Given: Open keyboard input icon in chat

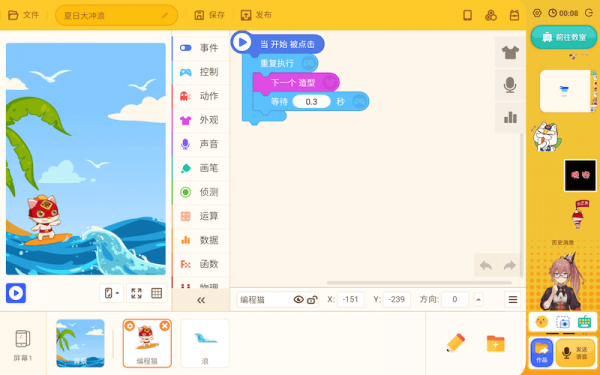Looking at the screenshot, I should pos(584,322).
